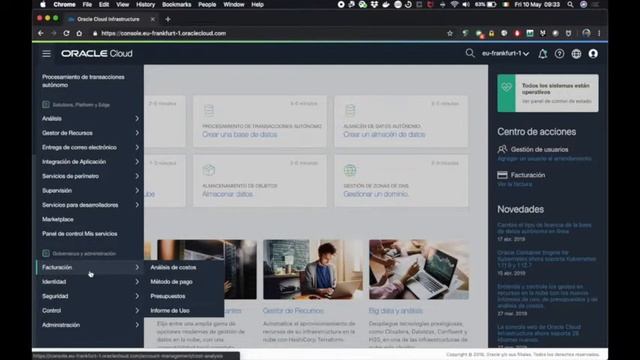Click the ORACLE Cloud logo
This screenshot has width=640, height=360.
point(97,53)
